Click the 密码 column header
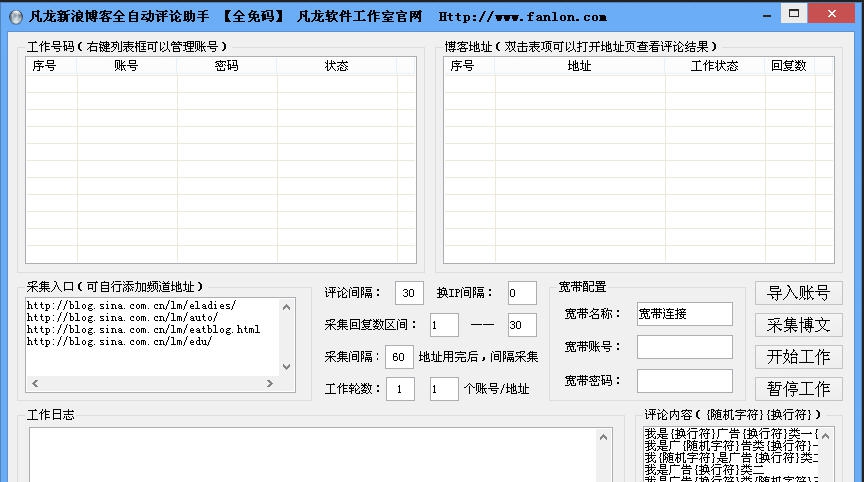 point(227,66)
